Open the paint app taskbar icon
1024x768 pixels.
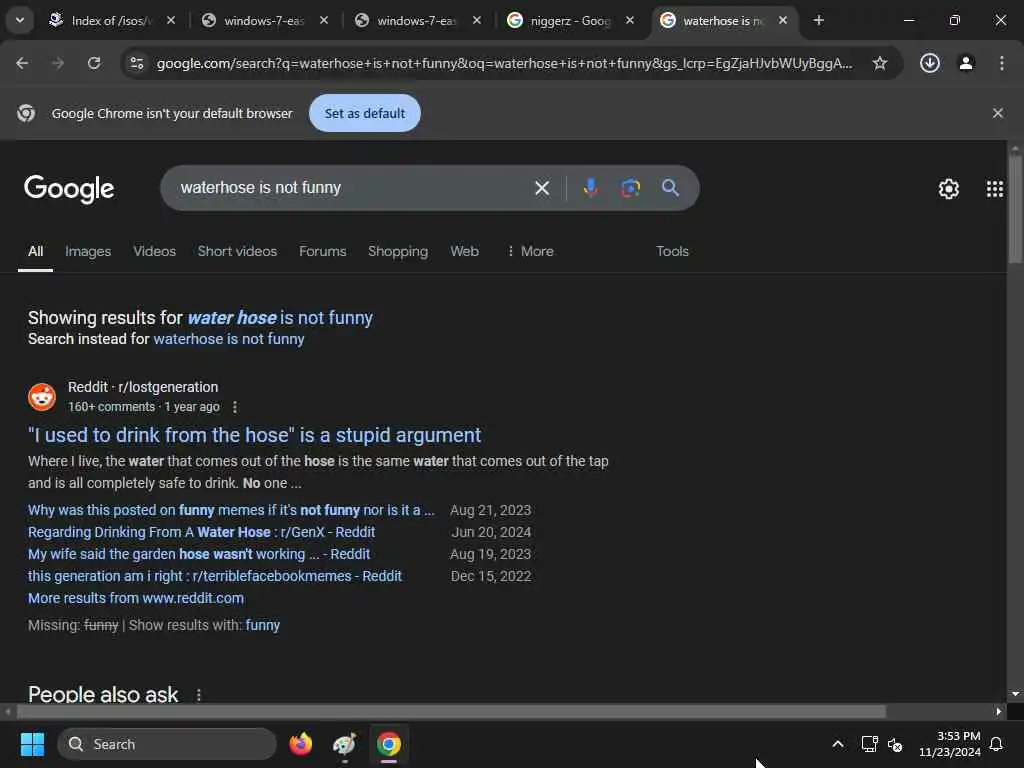point(344,744)
